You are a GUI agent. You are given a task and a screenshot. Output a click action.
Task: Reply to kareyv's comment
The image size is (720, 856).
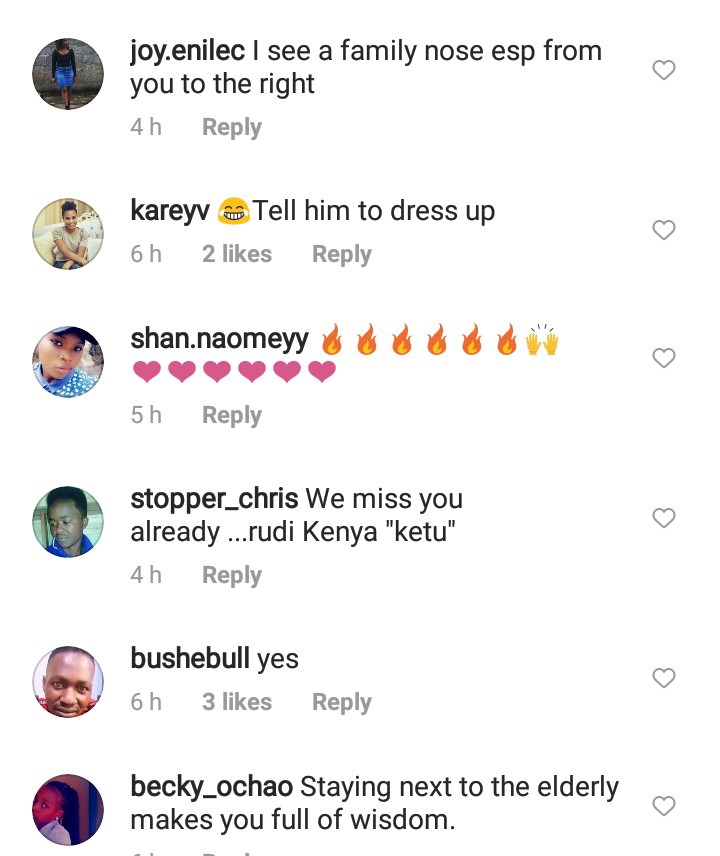click(342, 254)
